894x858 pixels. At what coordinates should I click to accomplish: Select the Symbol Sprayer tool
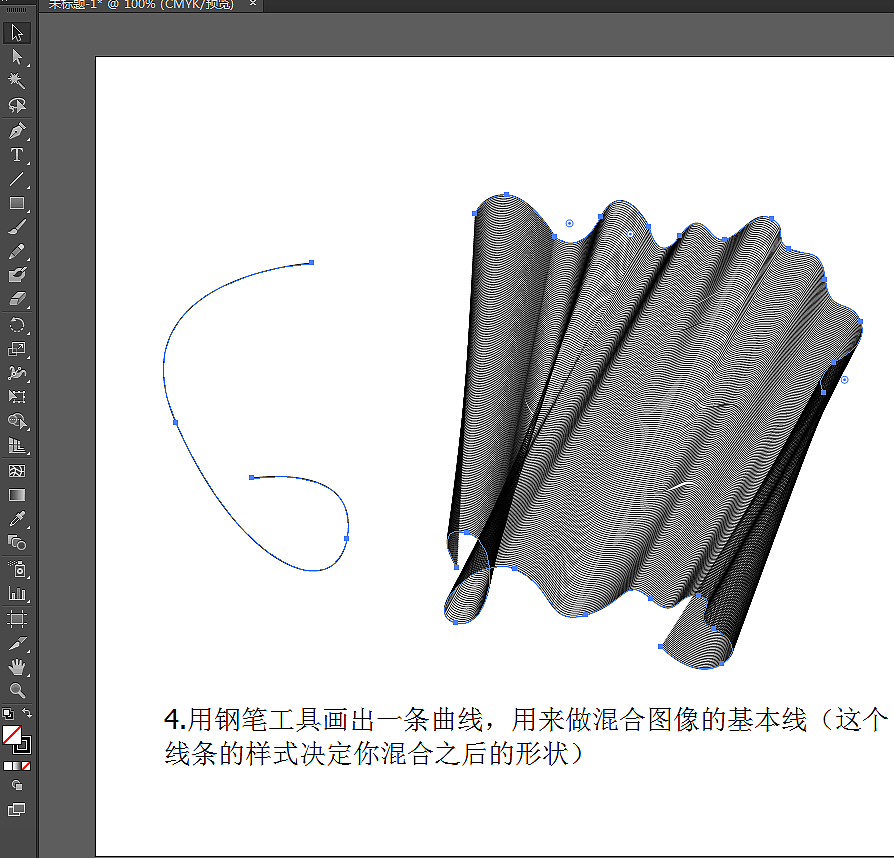(x=17, y=569)
